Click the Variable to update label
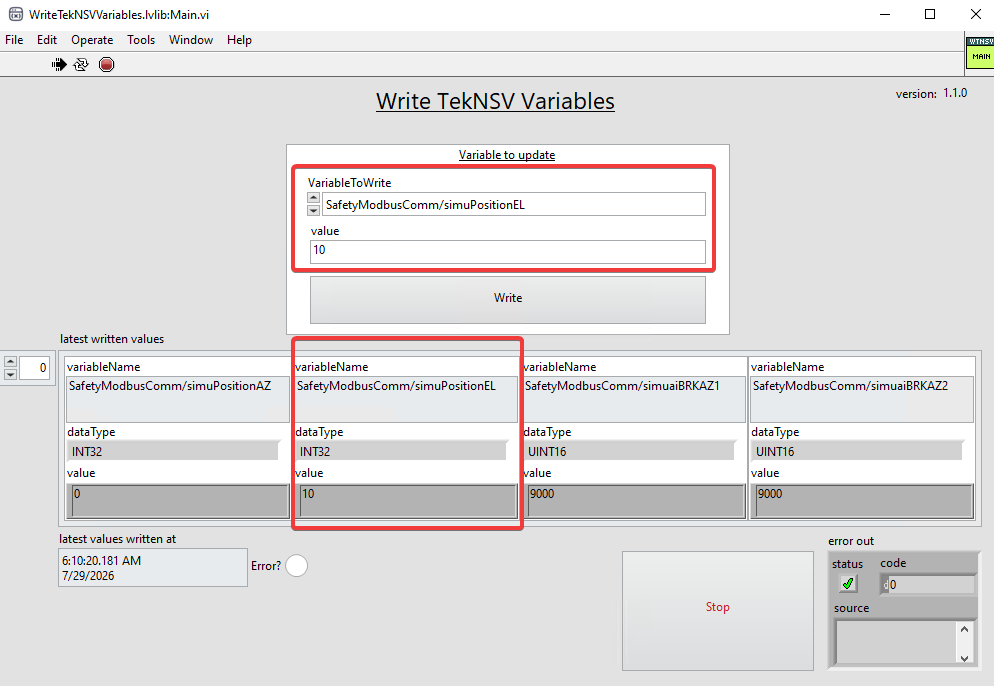 (x=507, y=155)
